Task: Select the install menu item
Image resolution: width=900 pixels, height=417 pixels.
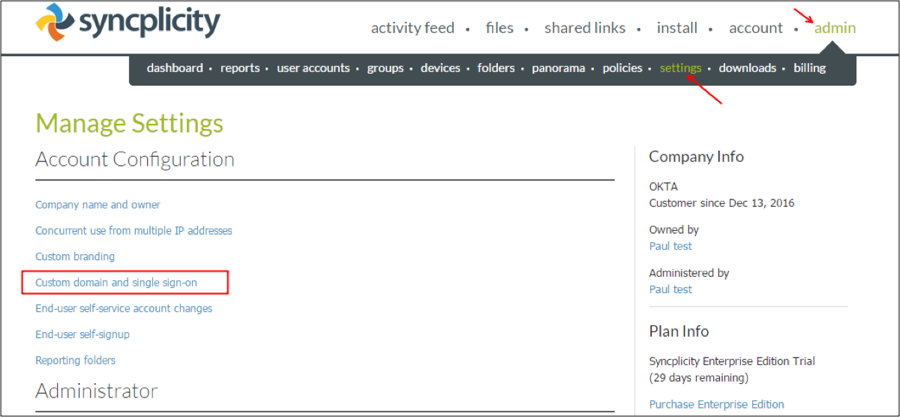Action: click(677, 28)
